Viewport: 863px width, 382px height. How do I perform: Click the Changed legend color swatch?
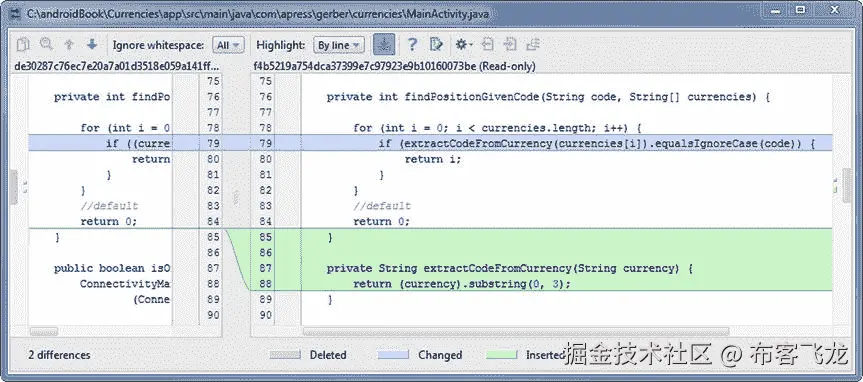(x=393, y=355)
